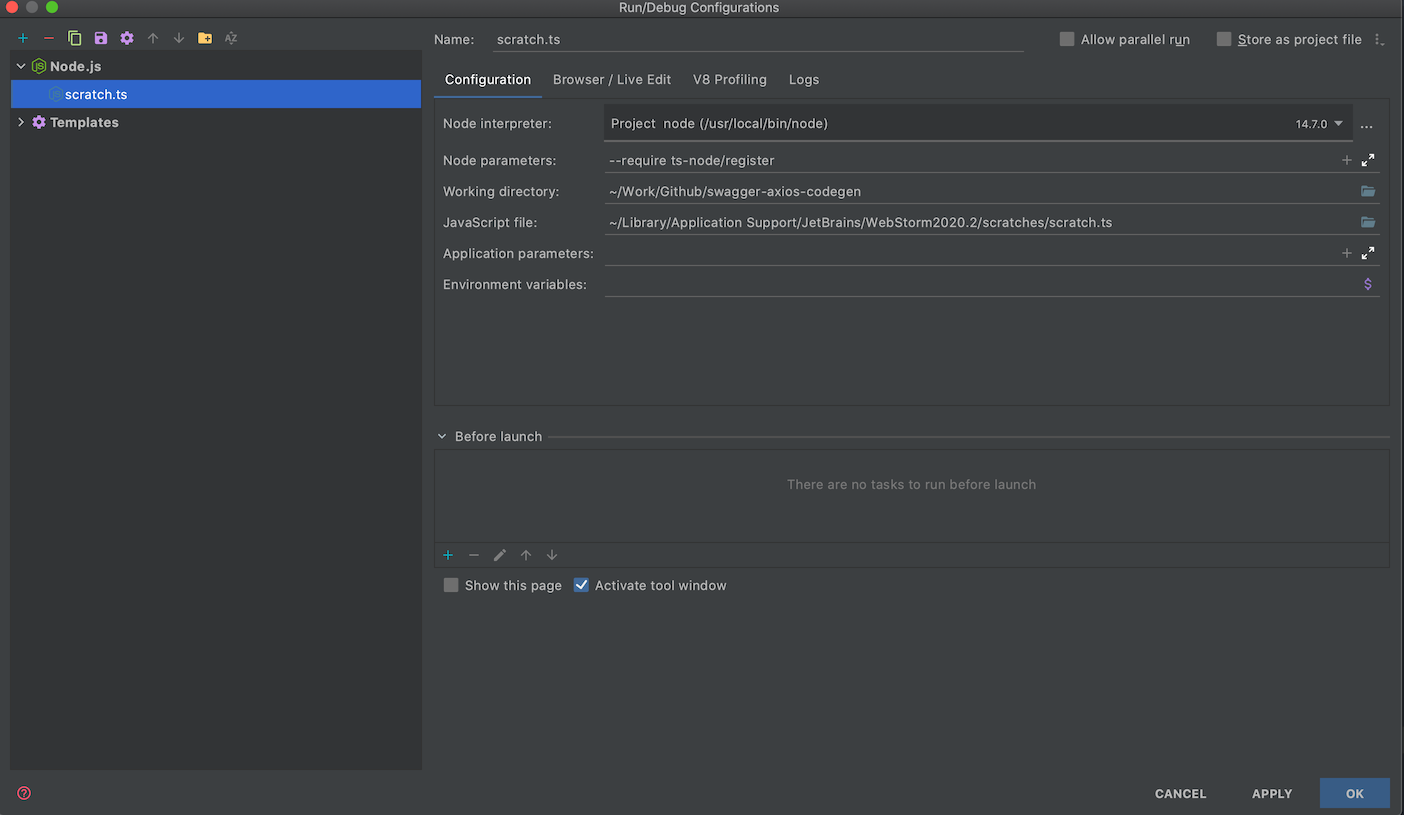Image resolution: width=1404 pixels, height=815 pixels.
Task: Create a new configuration folder
Action: click(x=205, y=38)
